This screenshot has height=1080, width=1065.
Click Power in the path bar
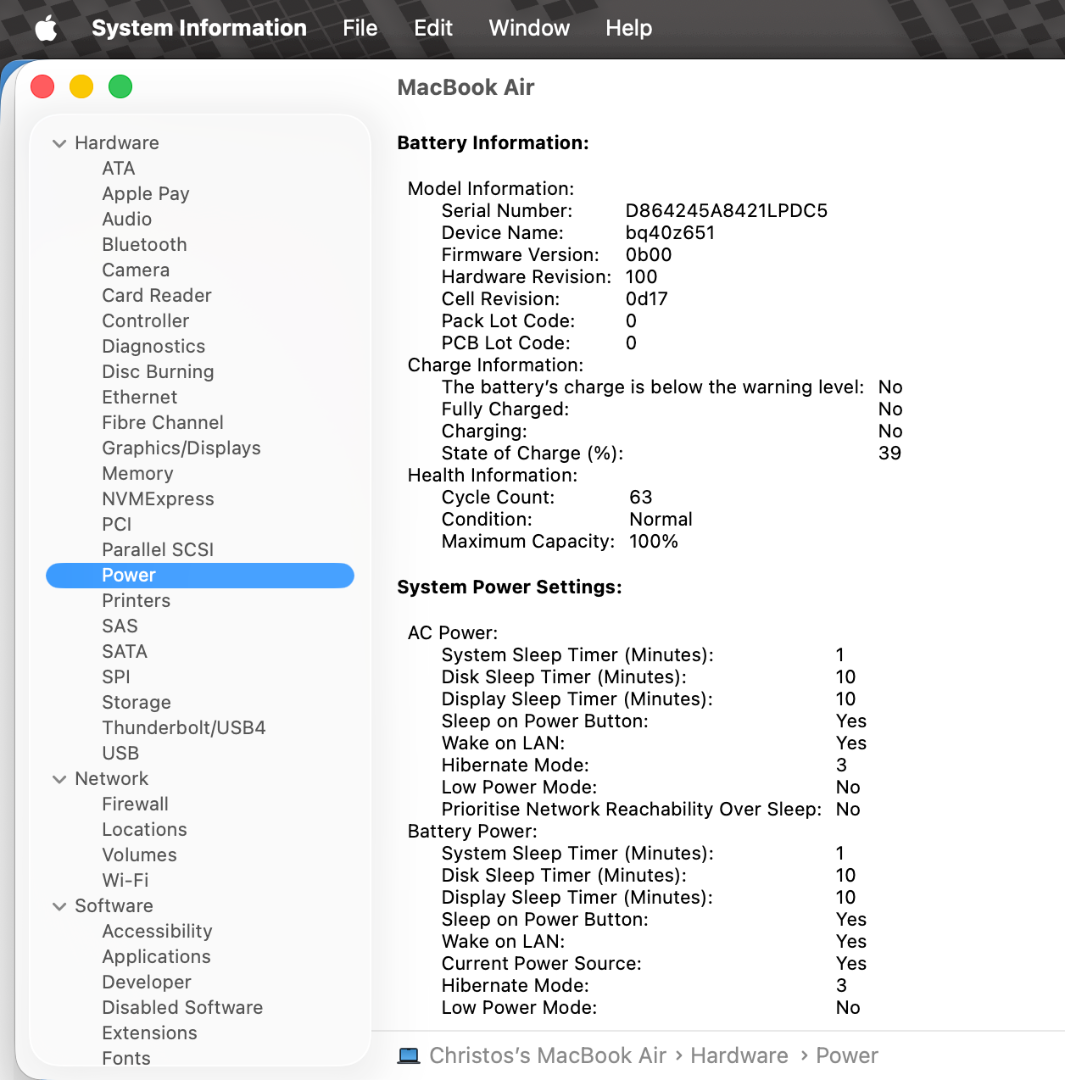point(847,1057)
